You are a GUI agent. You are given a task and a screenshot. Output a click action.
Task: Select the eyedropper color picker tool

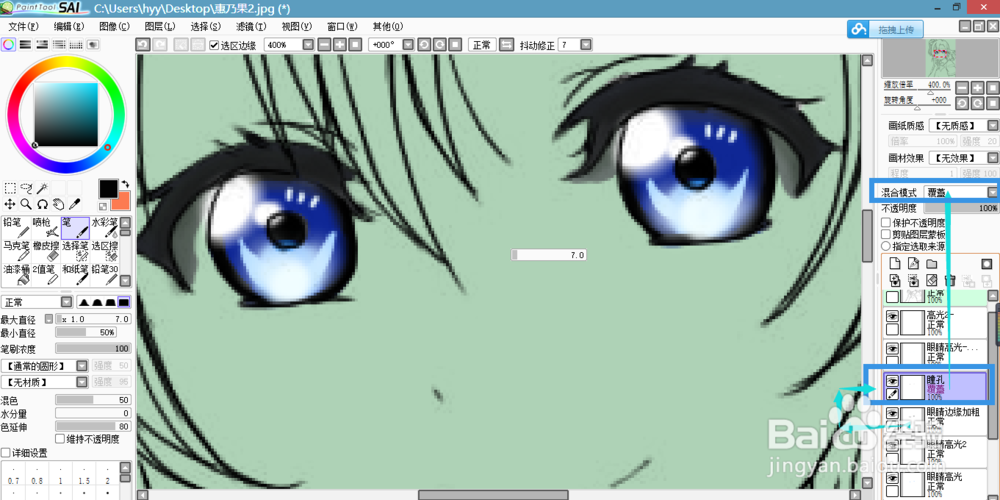pos(74,204)
